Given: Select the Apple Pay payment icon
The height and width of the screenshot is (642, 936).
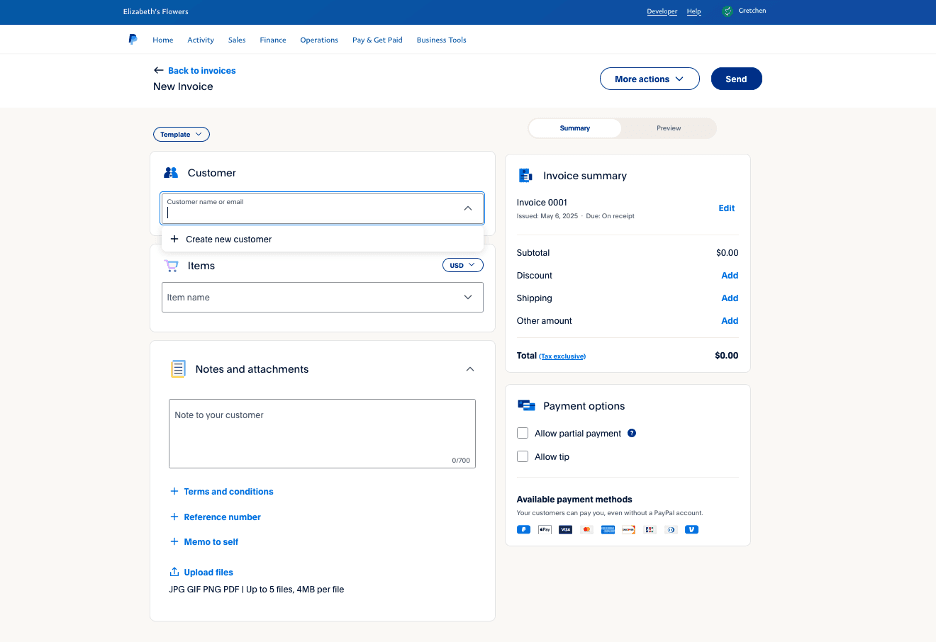Looking at the screenshot, I should [x=544, y=530].
